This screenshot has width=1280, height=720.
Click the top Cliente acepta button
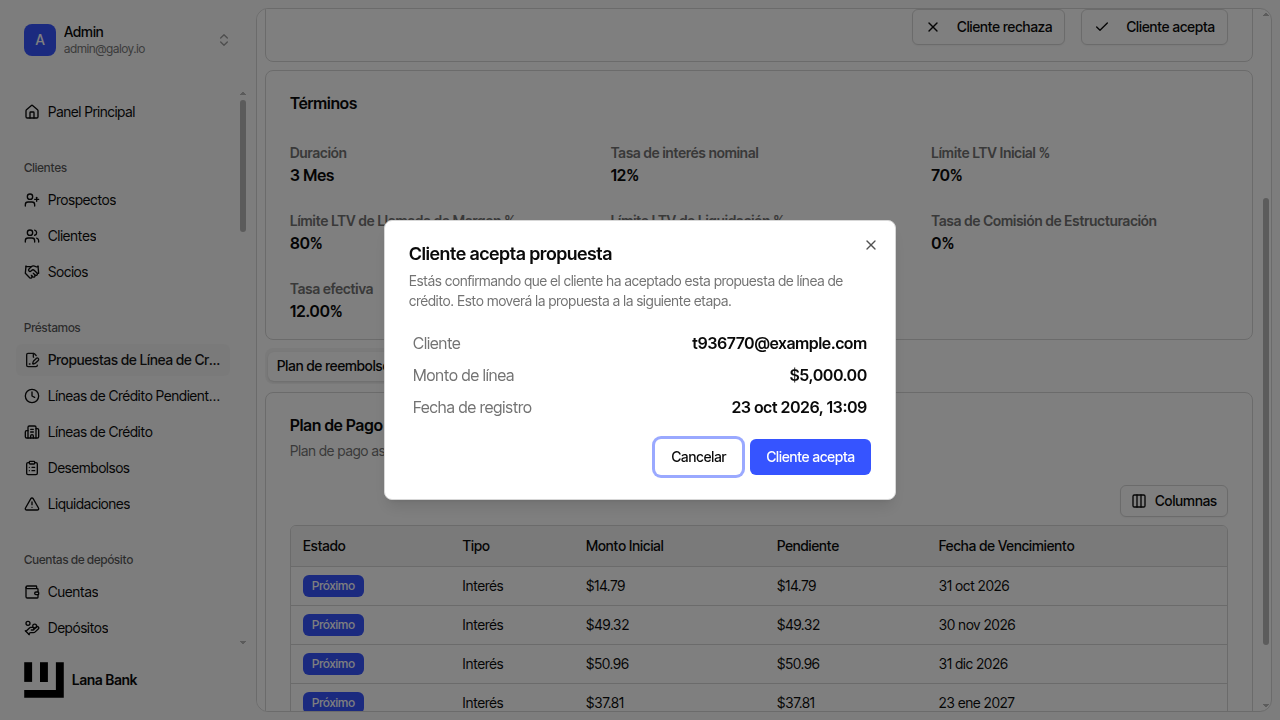point(1155,27)
